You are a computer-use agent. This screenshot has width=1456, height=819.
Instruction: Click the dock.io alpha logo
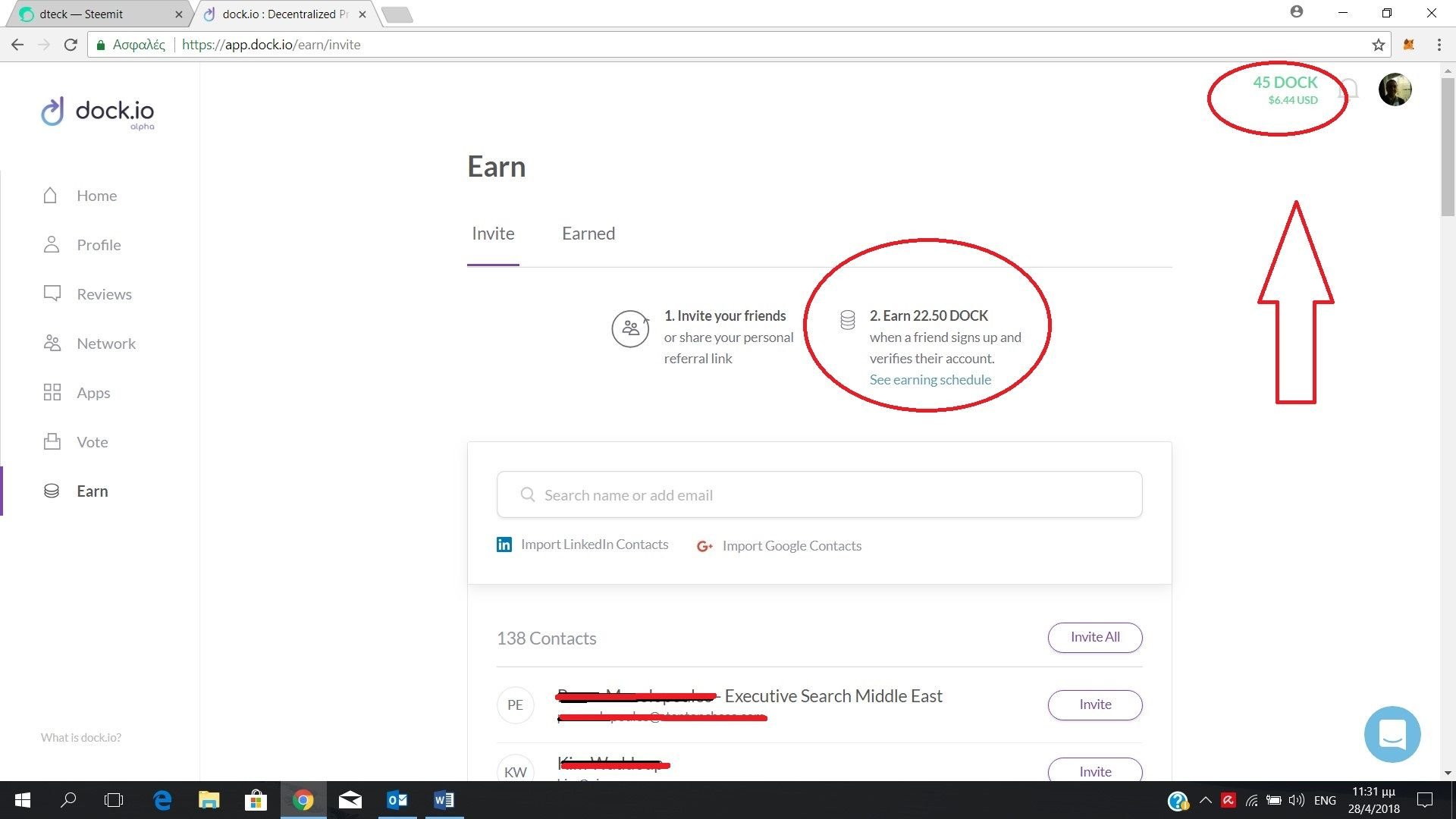(x=98, y=113)
